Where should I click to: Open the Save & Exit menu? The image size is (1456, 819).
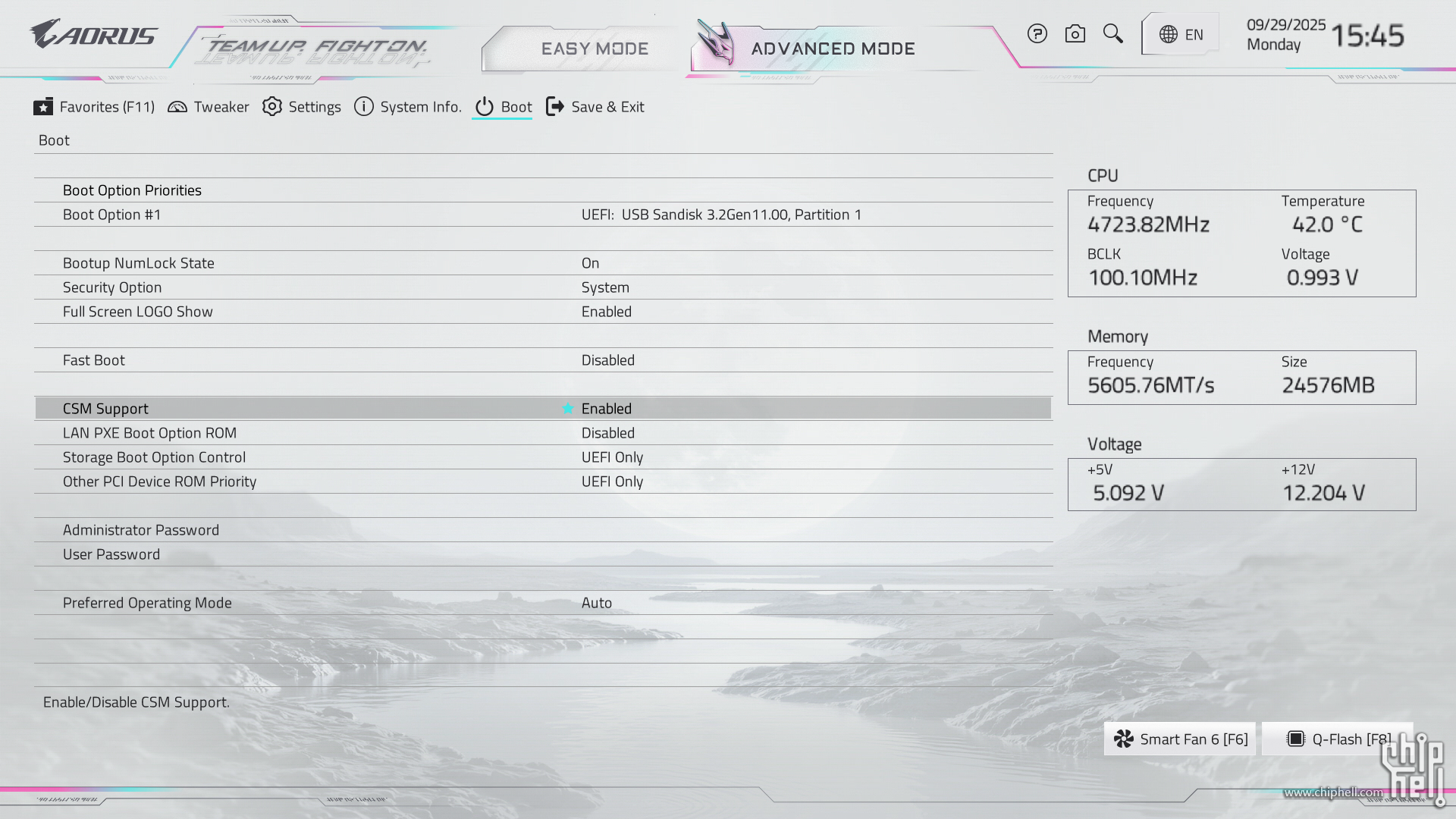595,107
